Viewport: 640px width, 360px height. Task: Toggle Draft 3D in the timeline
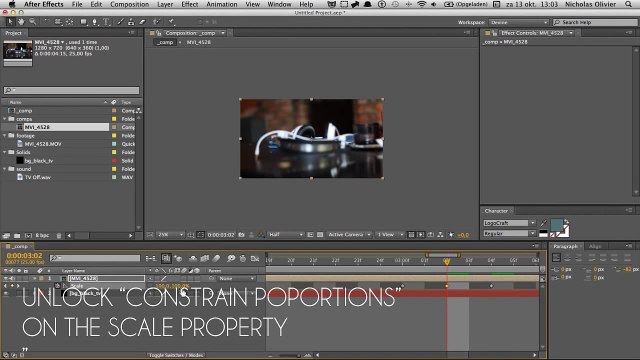coord(178,258)
